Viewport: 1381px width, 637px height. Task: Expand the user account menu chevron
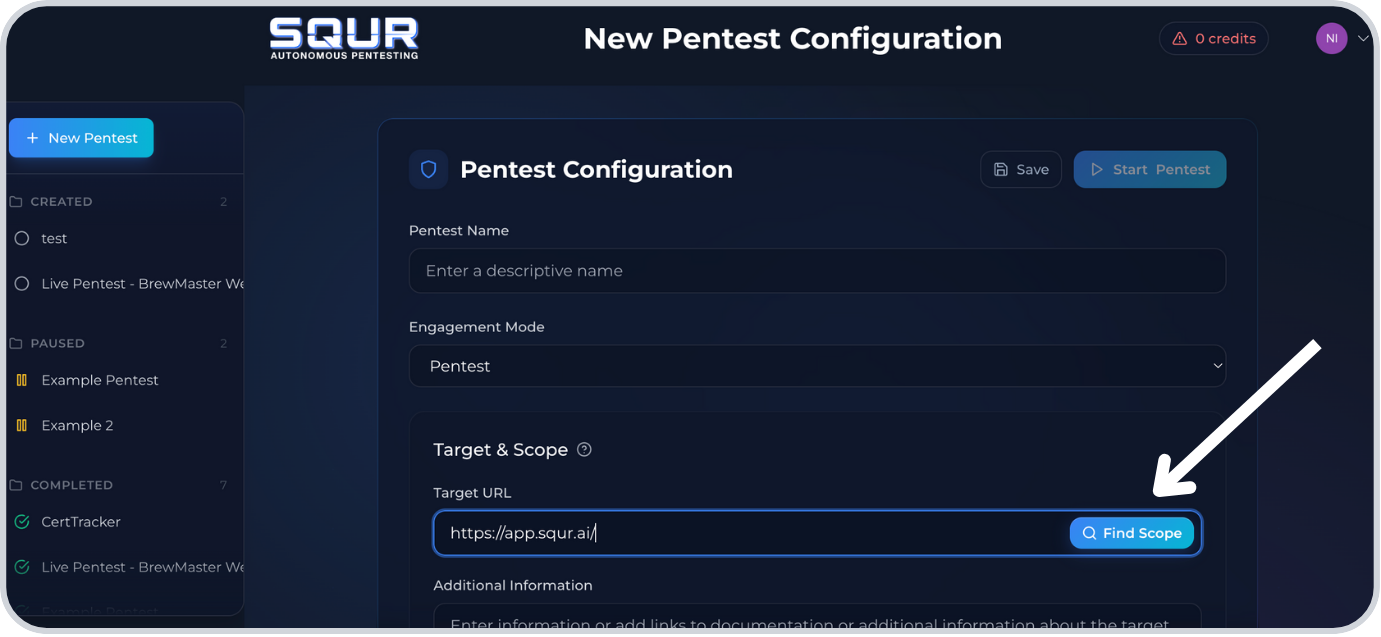[x=1362, y=39]
